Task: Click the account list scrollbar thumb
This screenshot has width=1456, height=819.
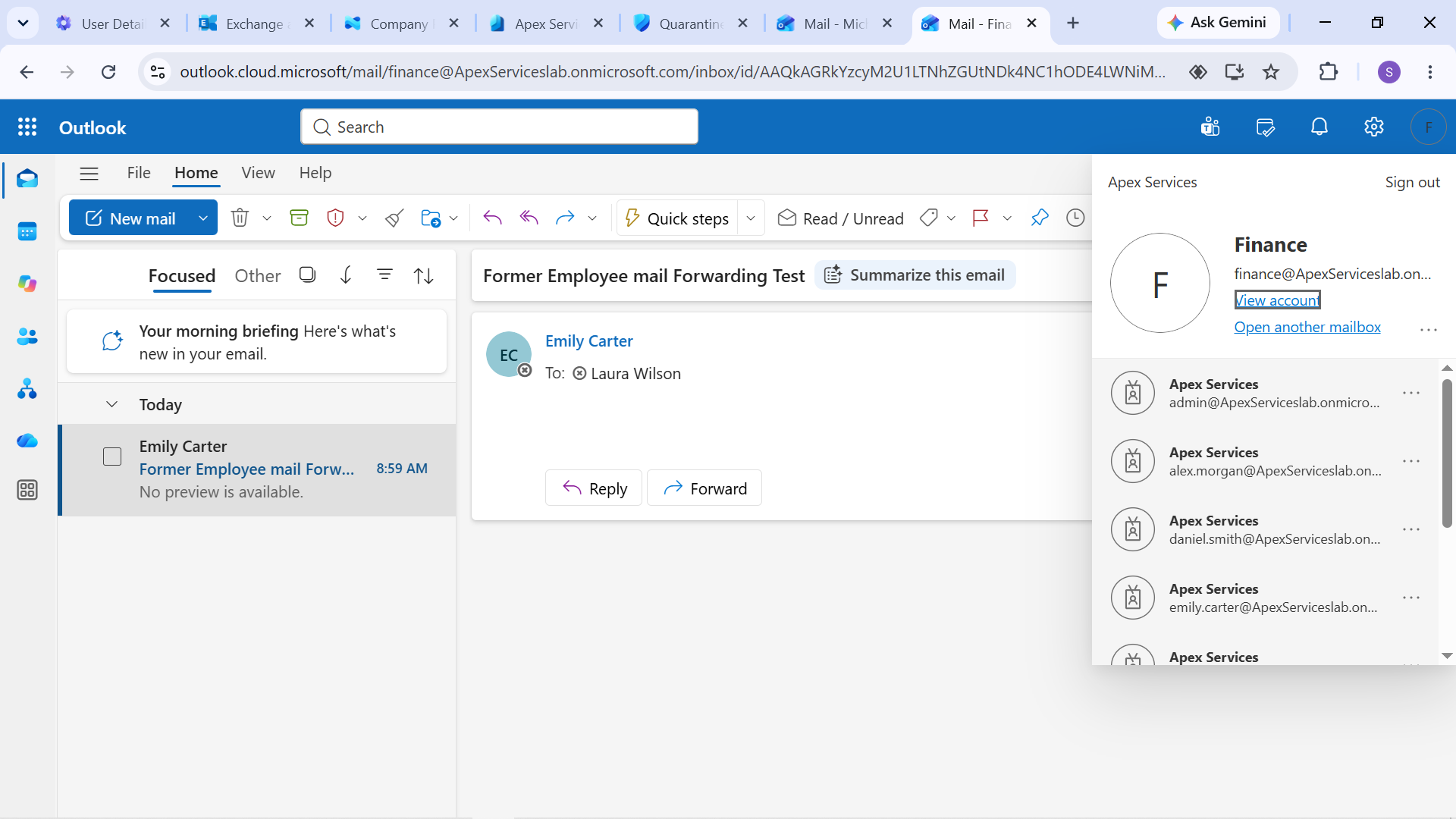Action: (x=1447, y=453)
